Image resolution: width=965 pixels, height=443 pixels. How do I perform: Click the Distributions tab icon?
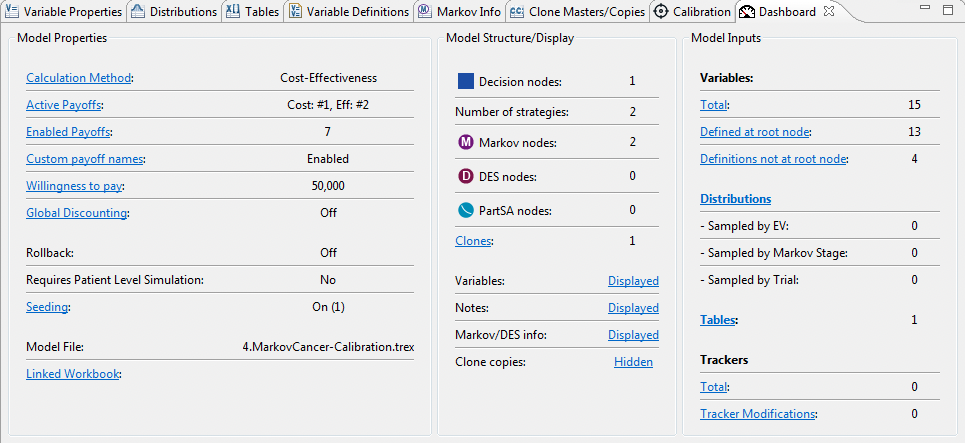click(138, 12)
